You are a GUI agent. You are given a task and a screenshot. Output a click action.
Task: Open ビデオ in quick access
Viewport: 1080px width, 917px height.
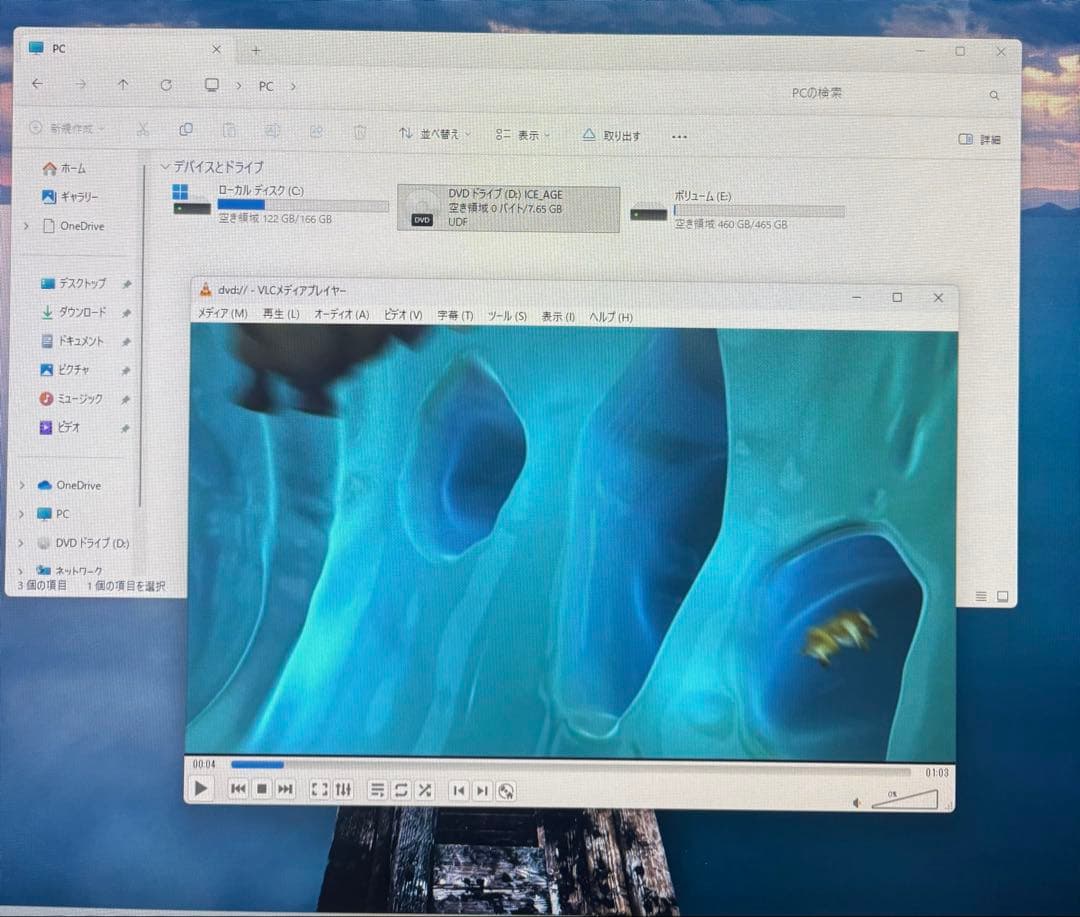[59, 427]
